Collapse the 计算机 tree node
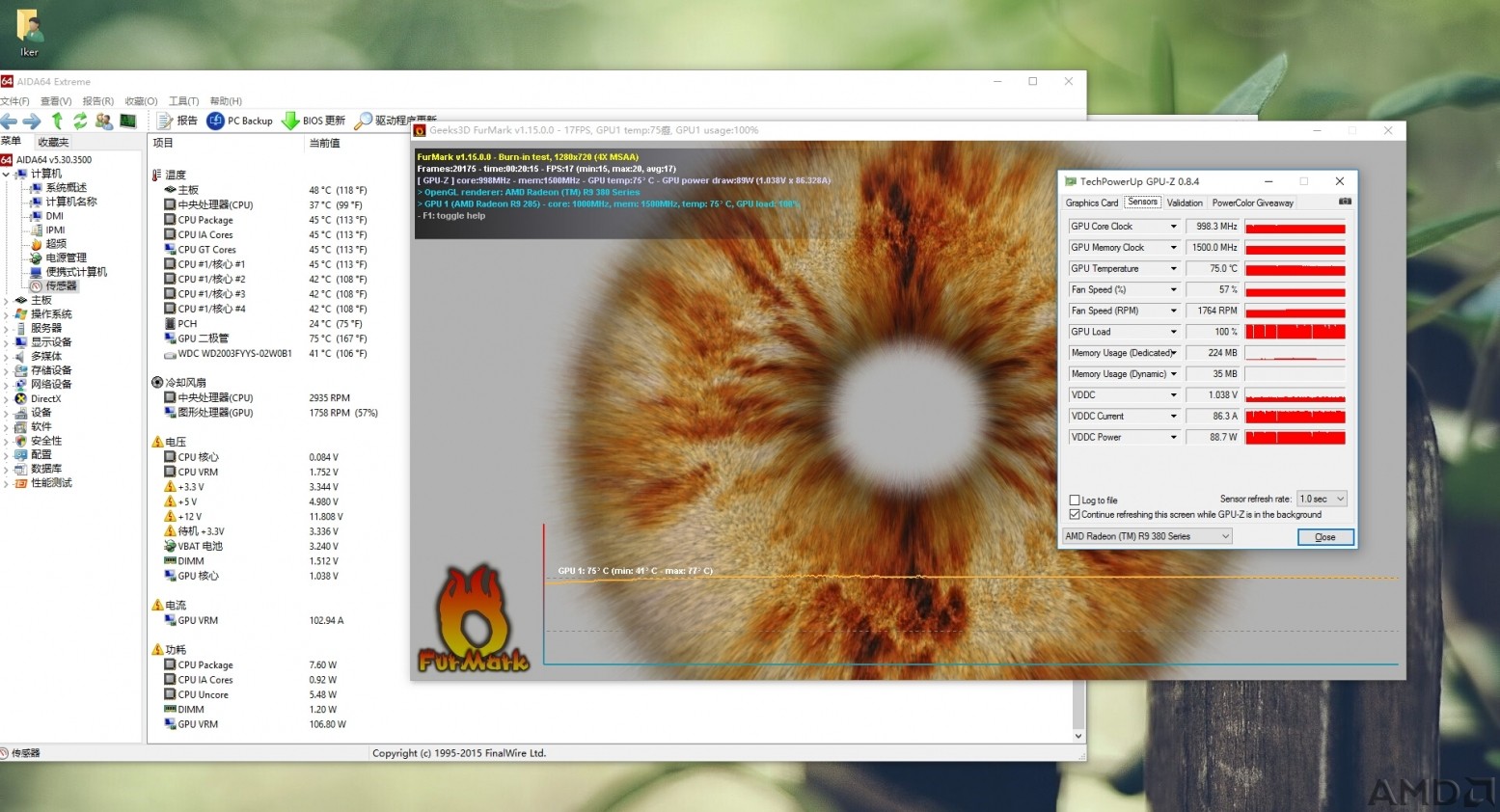This screenshot has height=812, width=1500. coord(6,174)
